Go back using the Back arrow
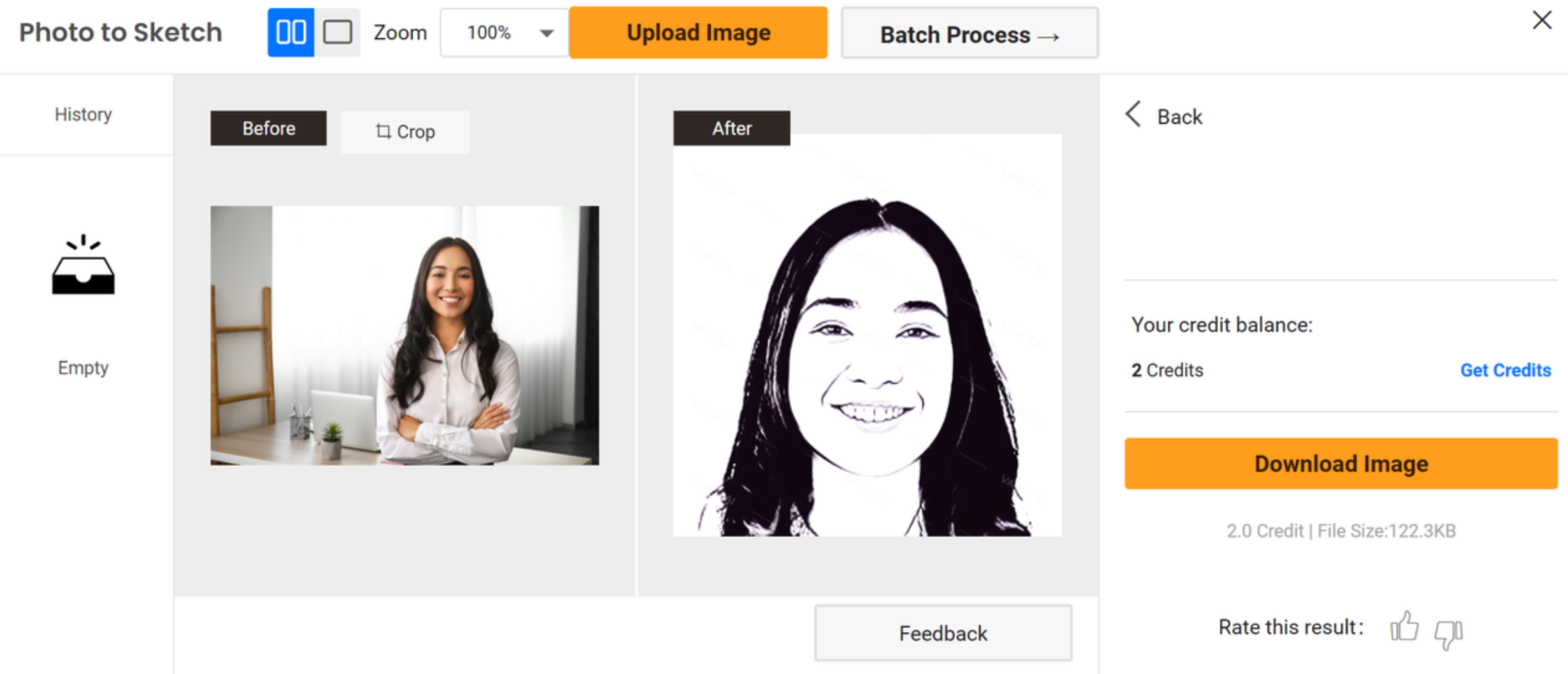Screen dimensions: 1568x674 click(1164, 116)
